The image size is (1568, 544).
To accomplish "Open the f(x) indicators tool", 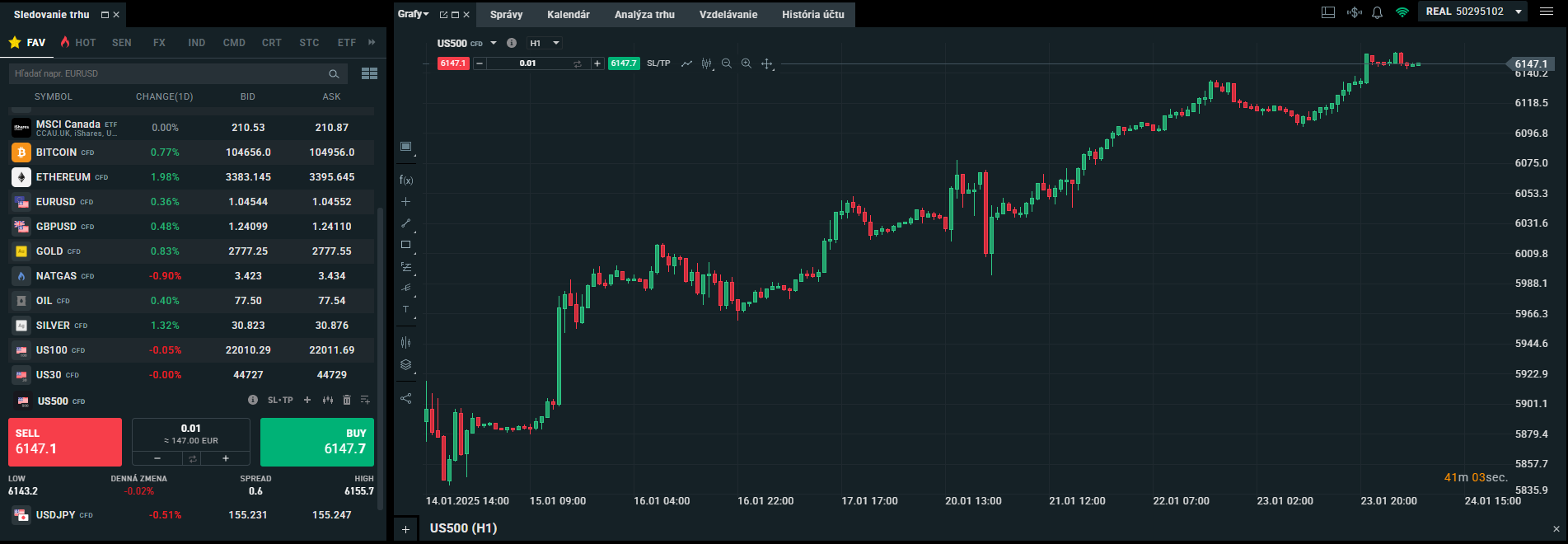I will coord(405,180).
